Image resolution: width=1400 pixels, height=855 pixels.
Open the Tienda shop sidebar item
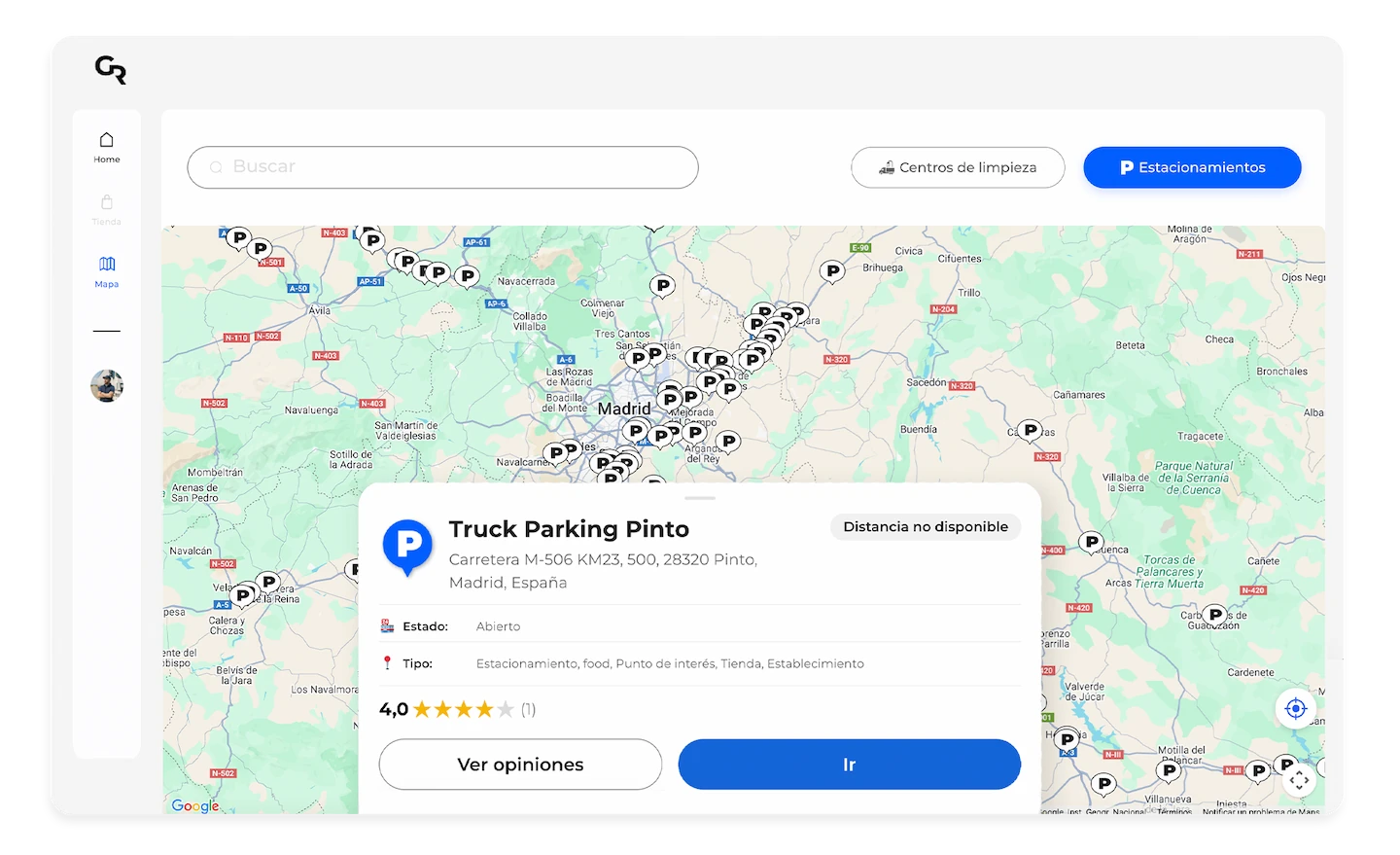point(107,209)
